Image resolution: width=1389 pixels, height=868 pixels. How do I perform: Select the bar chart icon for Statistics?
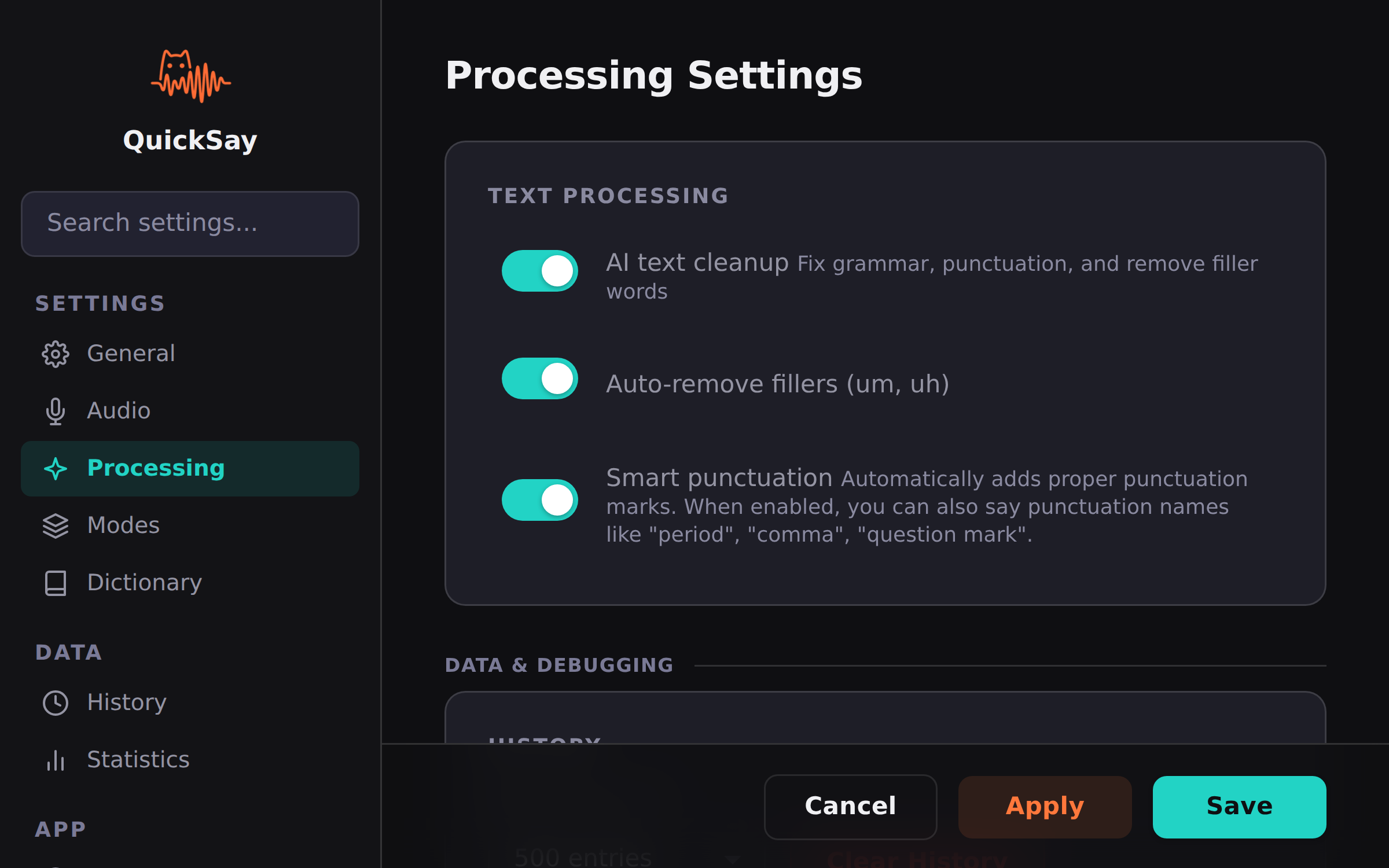56,760
